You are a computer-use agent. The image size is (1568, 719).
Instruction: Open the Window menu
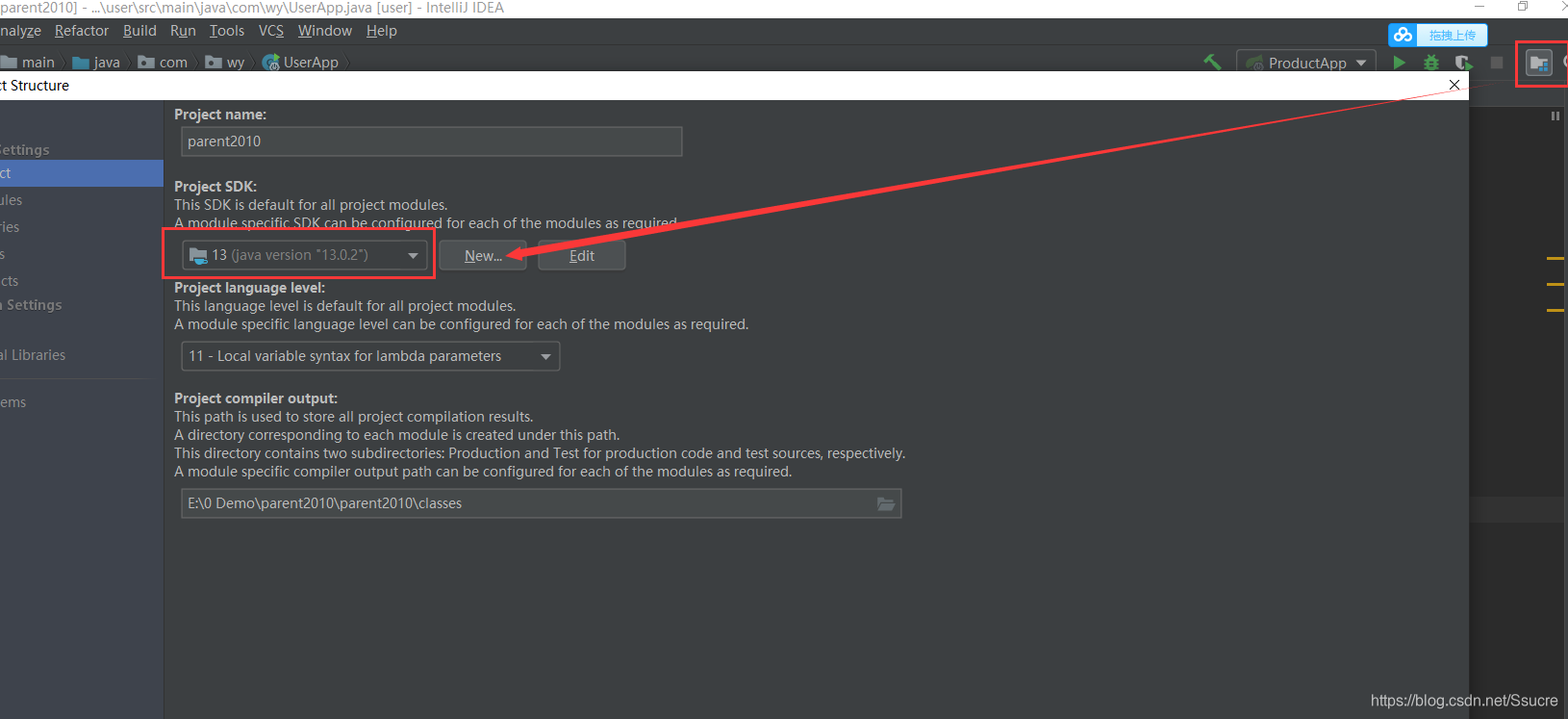tap(325, 31)
